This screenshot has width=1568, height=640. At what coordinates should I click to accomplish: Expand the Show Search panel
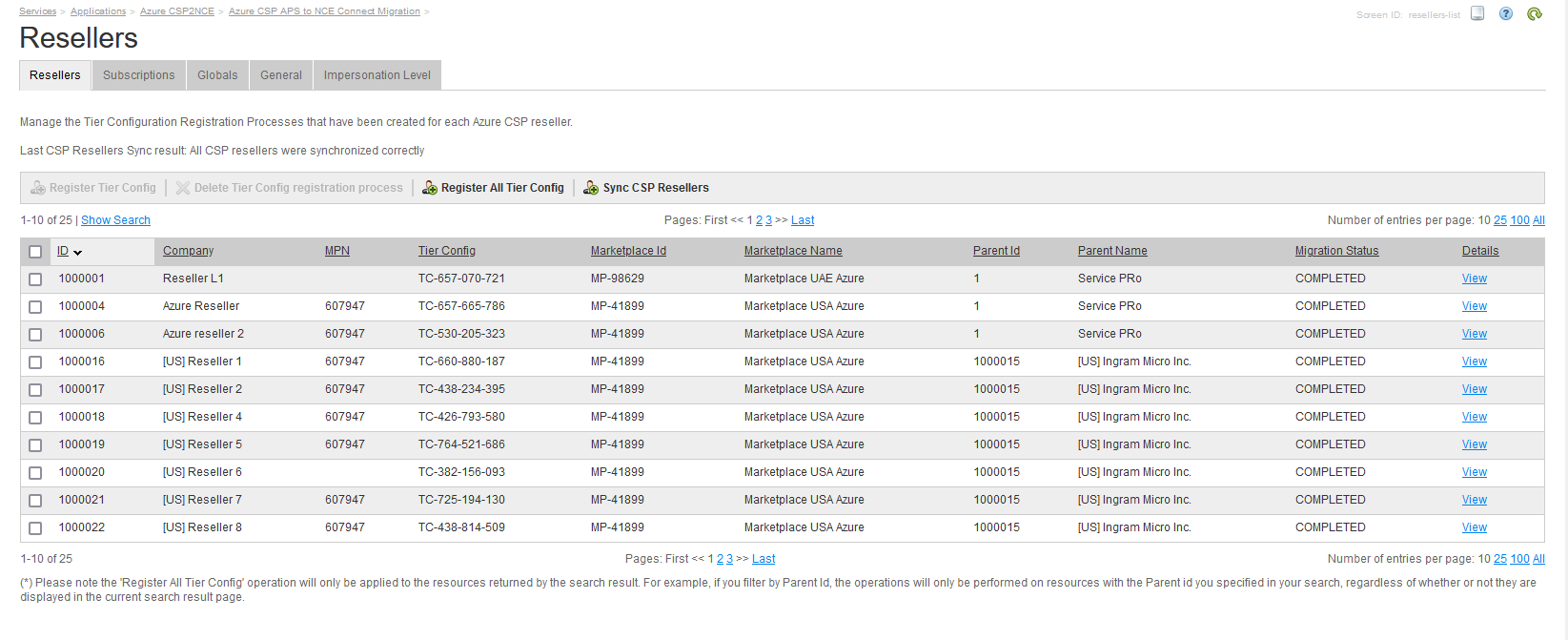tap(115, 220)
